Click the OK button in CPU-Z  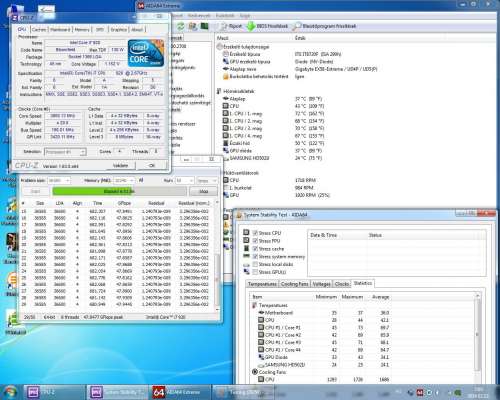[x=152, y=165]
